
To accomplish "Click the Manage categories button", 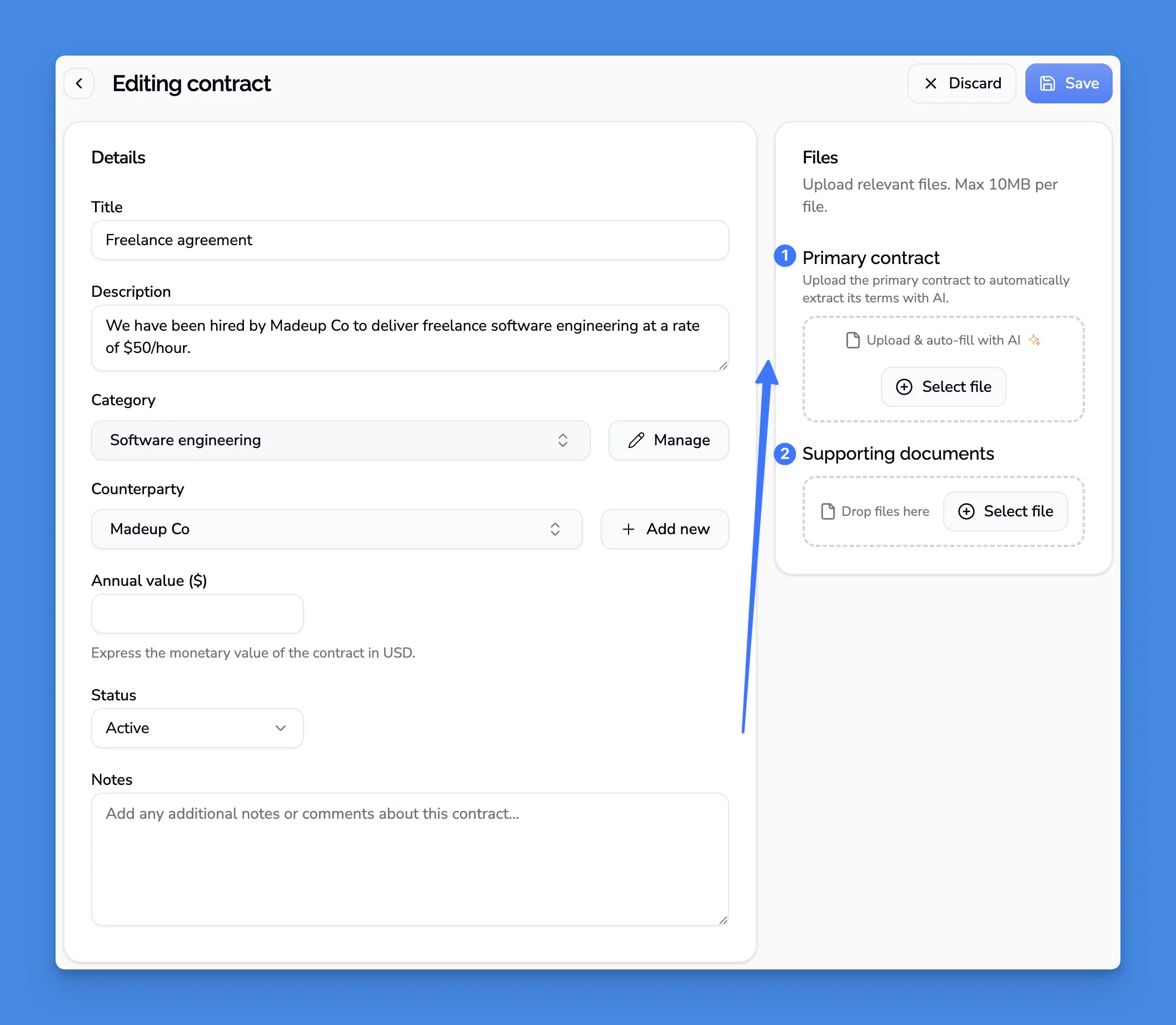I will click(668, 440).
